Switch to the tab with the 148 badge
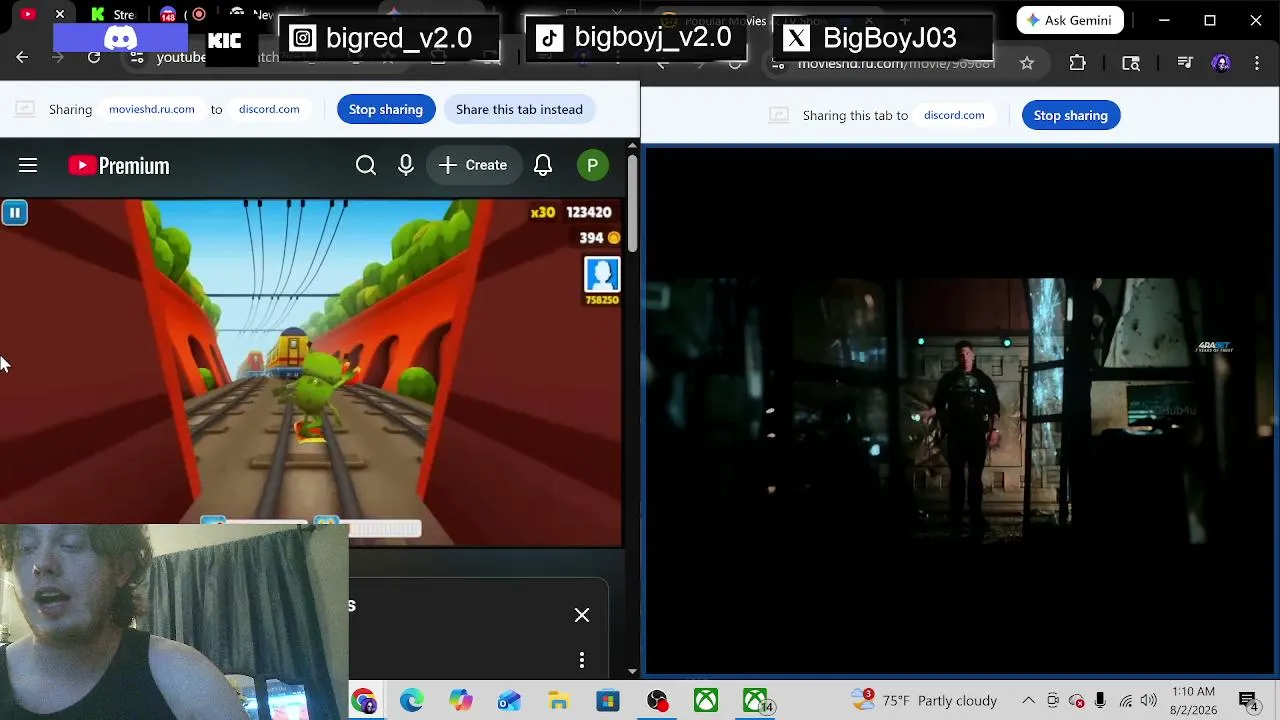 (168, 14)
